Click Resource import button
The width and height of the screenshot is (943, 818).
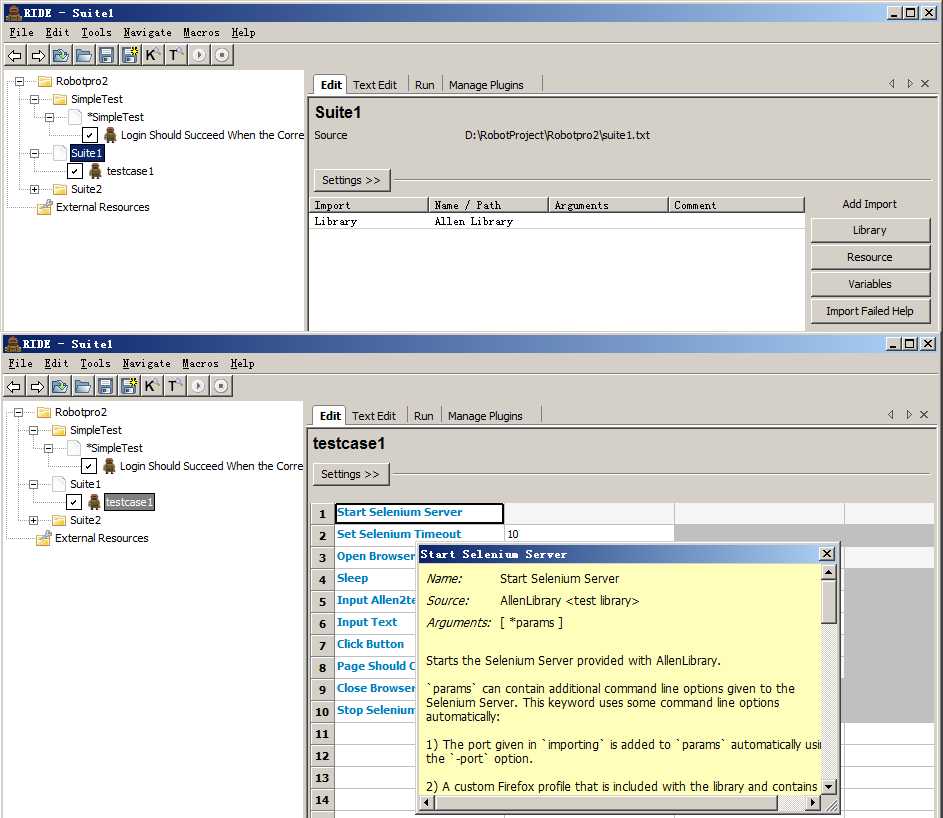[870, 257]
